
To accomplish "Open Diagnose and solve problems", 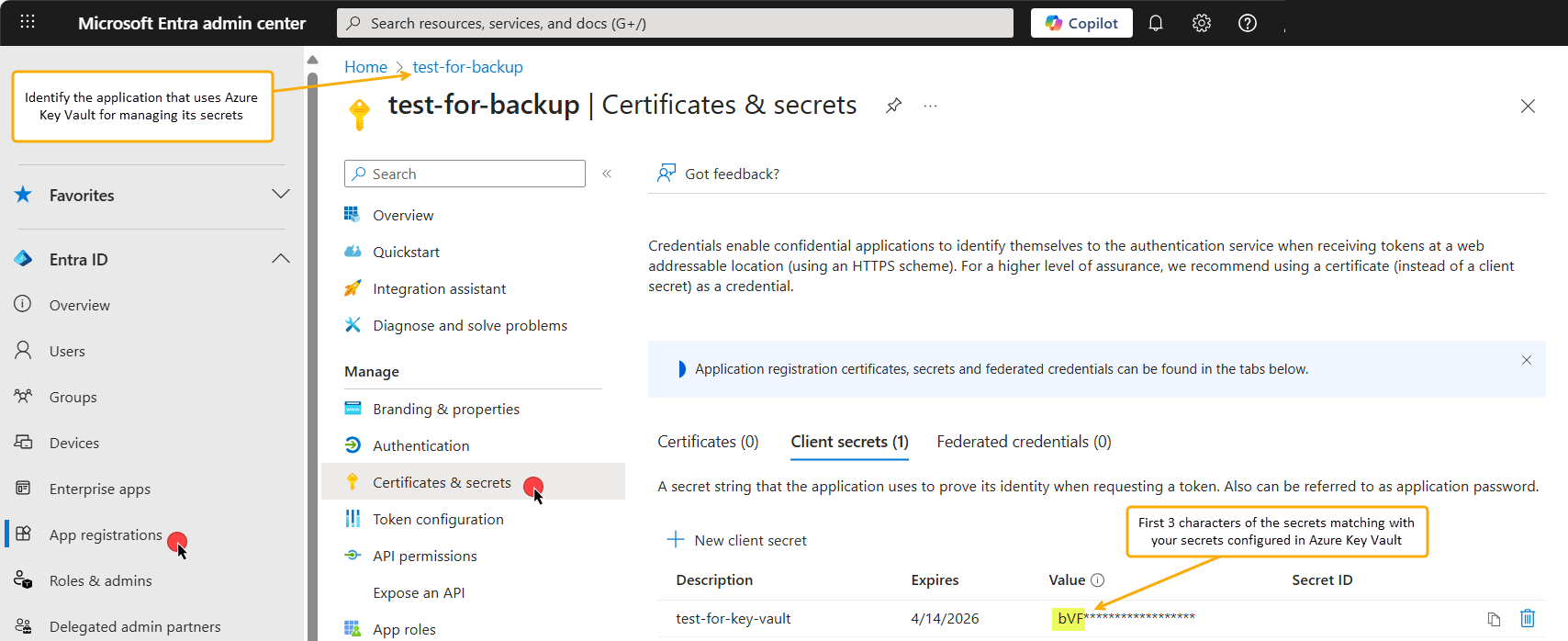I will click(x=470, y=325).
